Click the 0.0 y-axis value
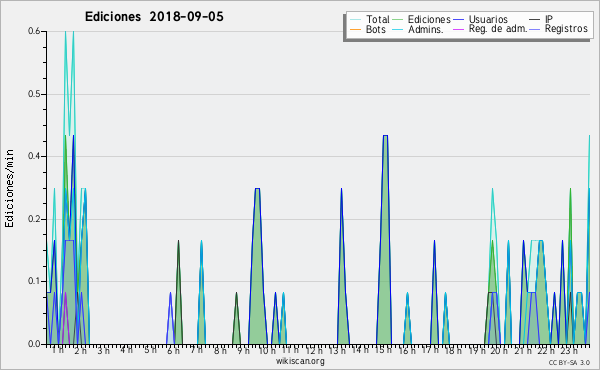Image resolution: width=600 pixels, height=370 pixels. tap(34, 344)
